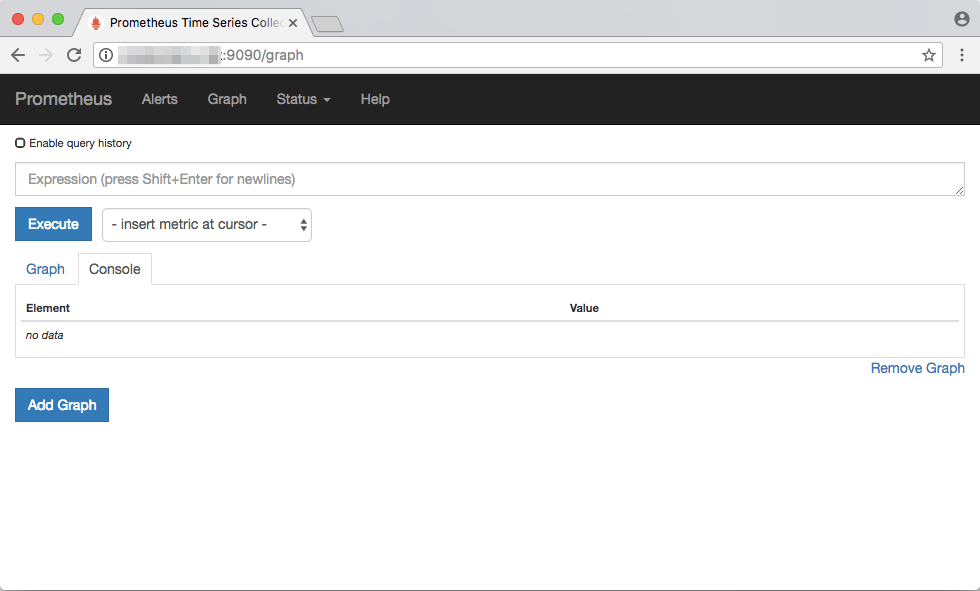980x591 pixels.
Task: Expand the Status navbar dropdown
Action: point(303,99)
